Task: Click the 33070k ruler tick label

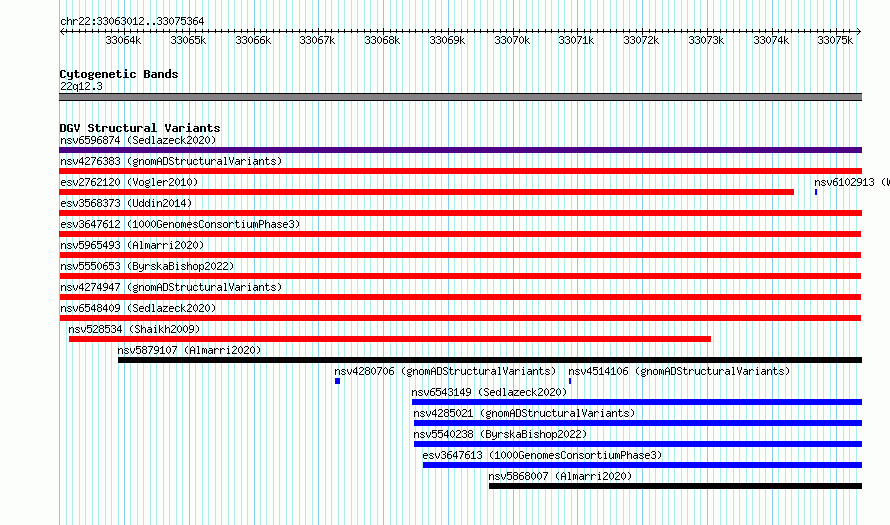Action: point(512,40)
